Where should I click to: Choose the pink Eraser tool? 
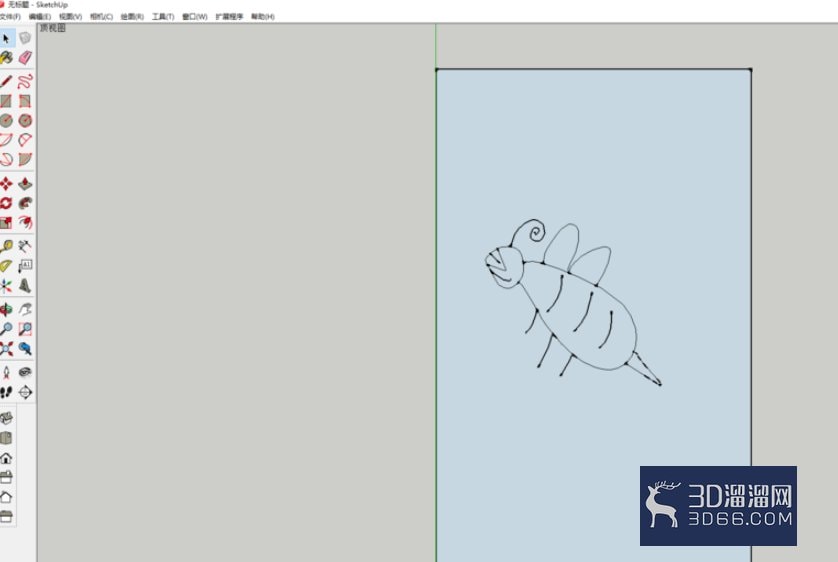click(x=25, y=58)
